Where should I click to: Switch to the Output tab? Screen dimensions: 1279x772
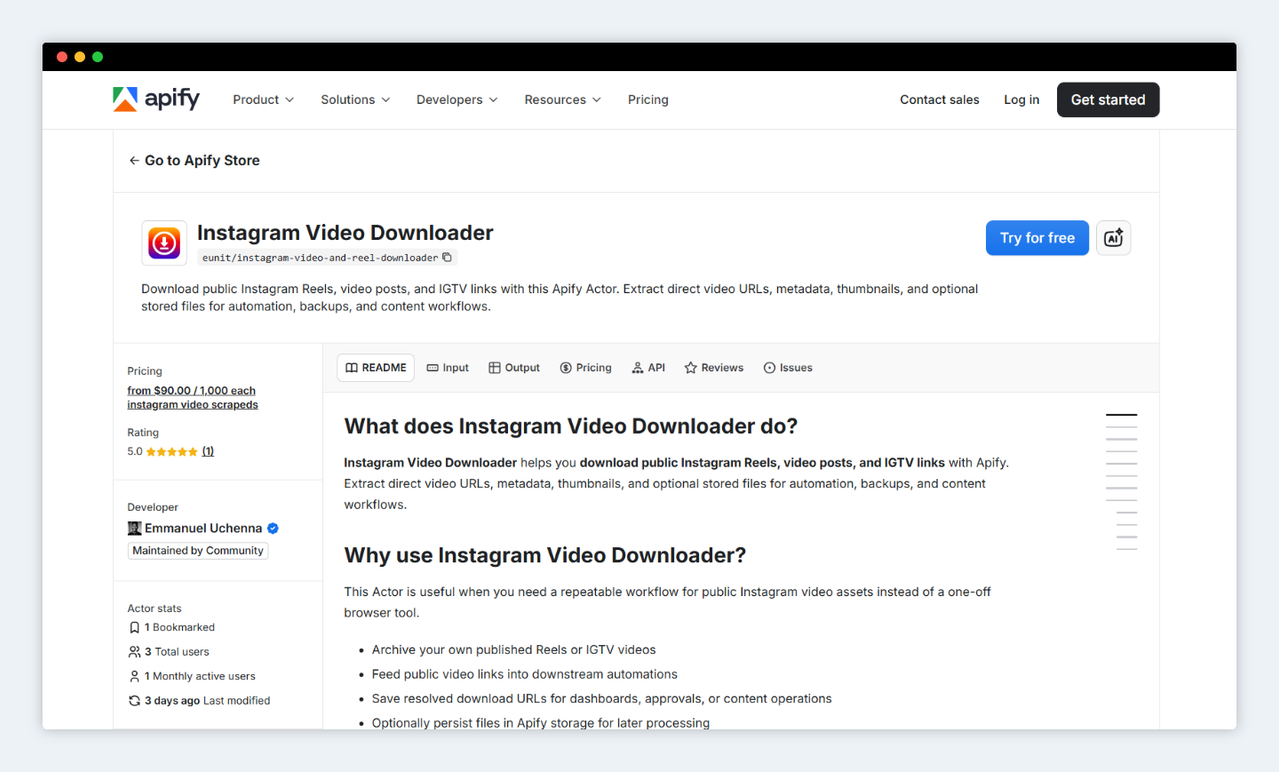514,368
